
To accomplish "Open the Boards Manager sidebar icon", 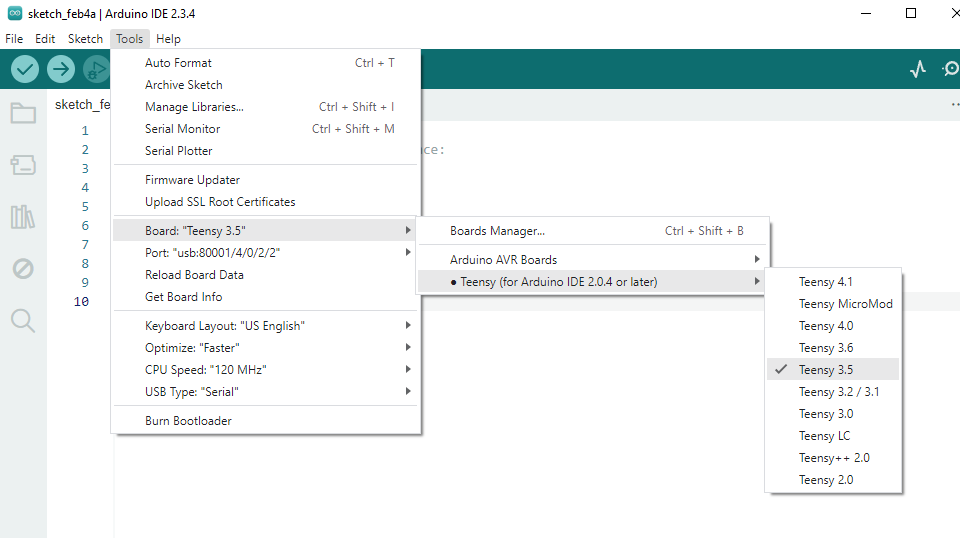I will [x=23, y=165].
